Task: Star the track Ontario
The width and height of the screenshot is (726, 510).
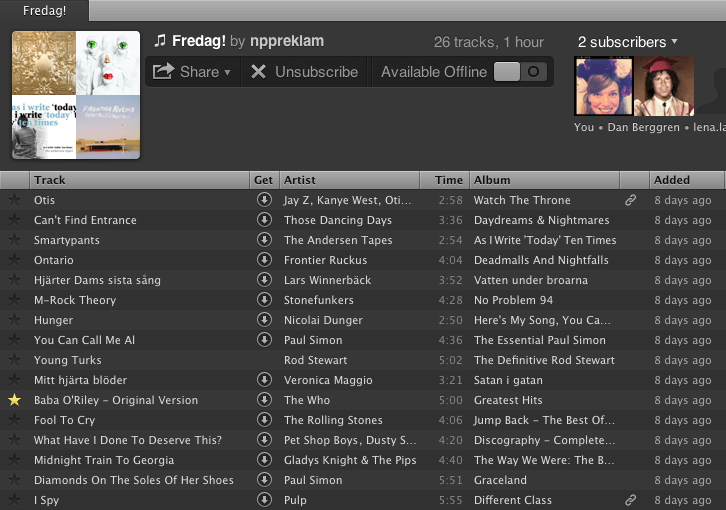Action: (15, 259)
